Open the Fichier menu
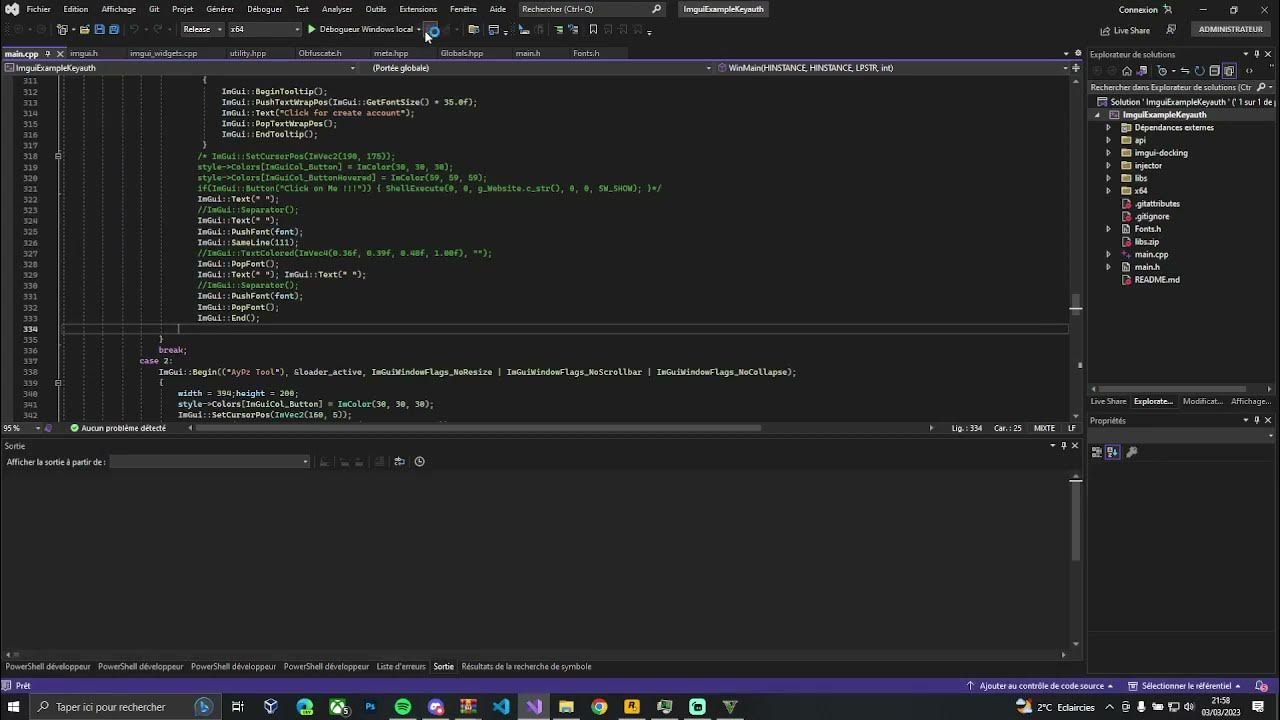 [x=38, y=9]
